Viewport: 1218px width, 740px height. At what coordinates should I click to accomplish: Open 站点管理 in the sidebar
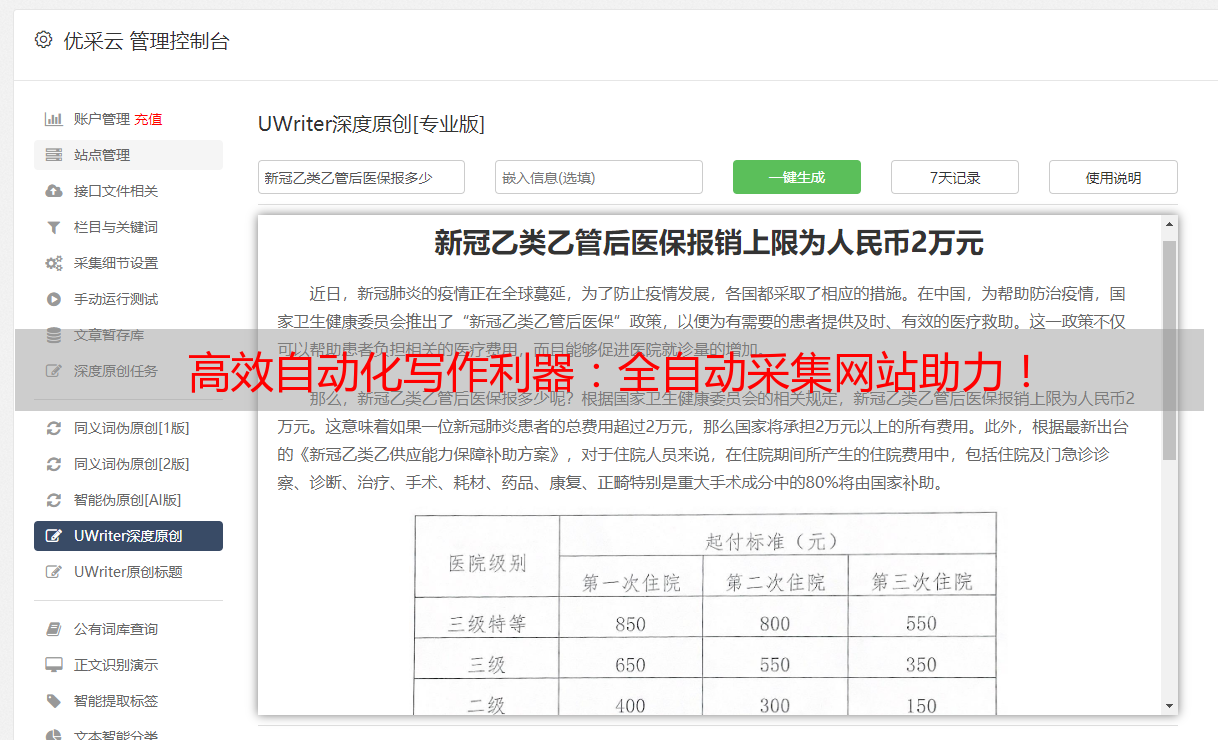[x=128, y=155]
